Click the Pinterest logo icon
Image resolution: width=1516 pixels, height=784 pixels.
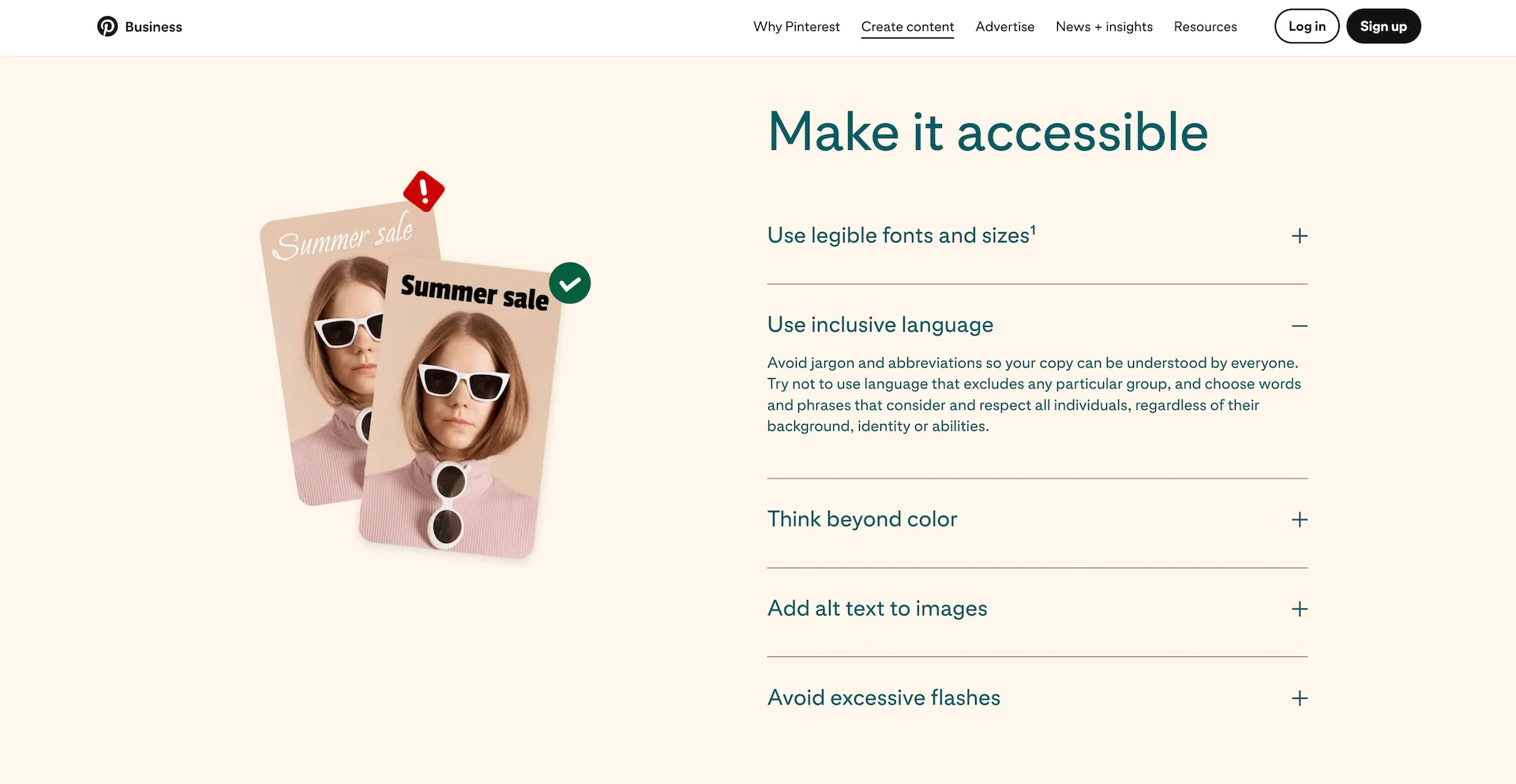coord(108,26)
